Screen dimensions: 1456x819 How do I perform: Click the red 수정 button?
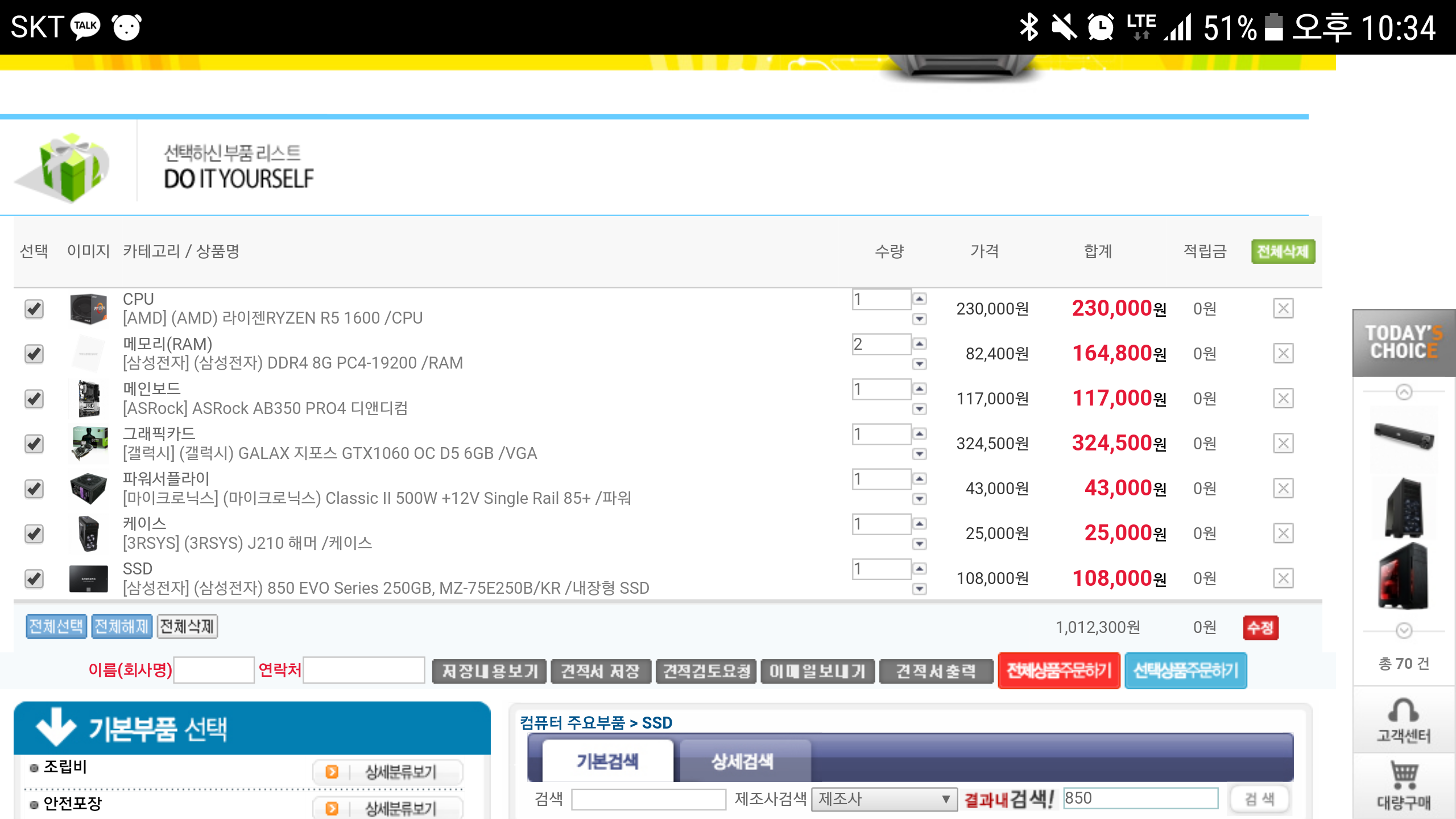(1261, 628)
